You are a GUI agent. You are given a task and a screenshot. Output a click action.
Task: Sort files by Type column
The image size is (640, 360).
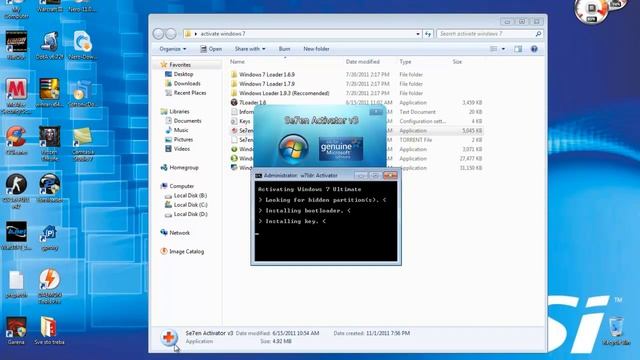point(405,62)
